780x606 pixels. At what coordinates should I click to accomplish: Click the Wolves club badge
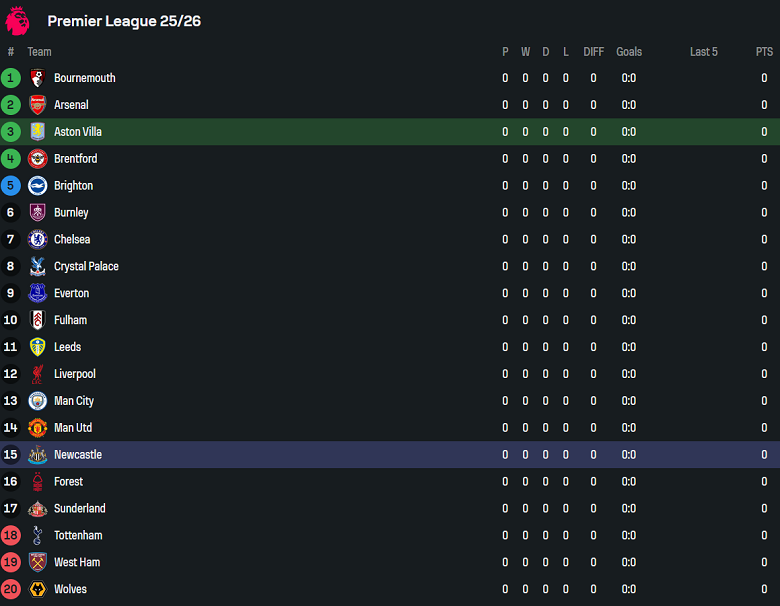click(38, 589)
